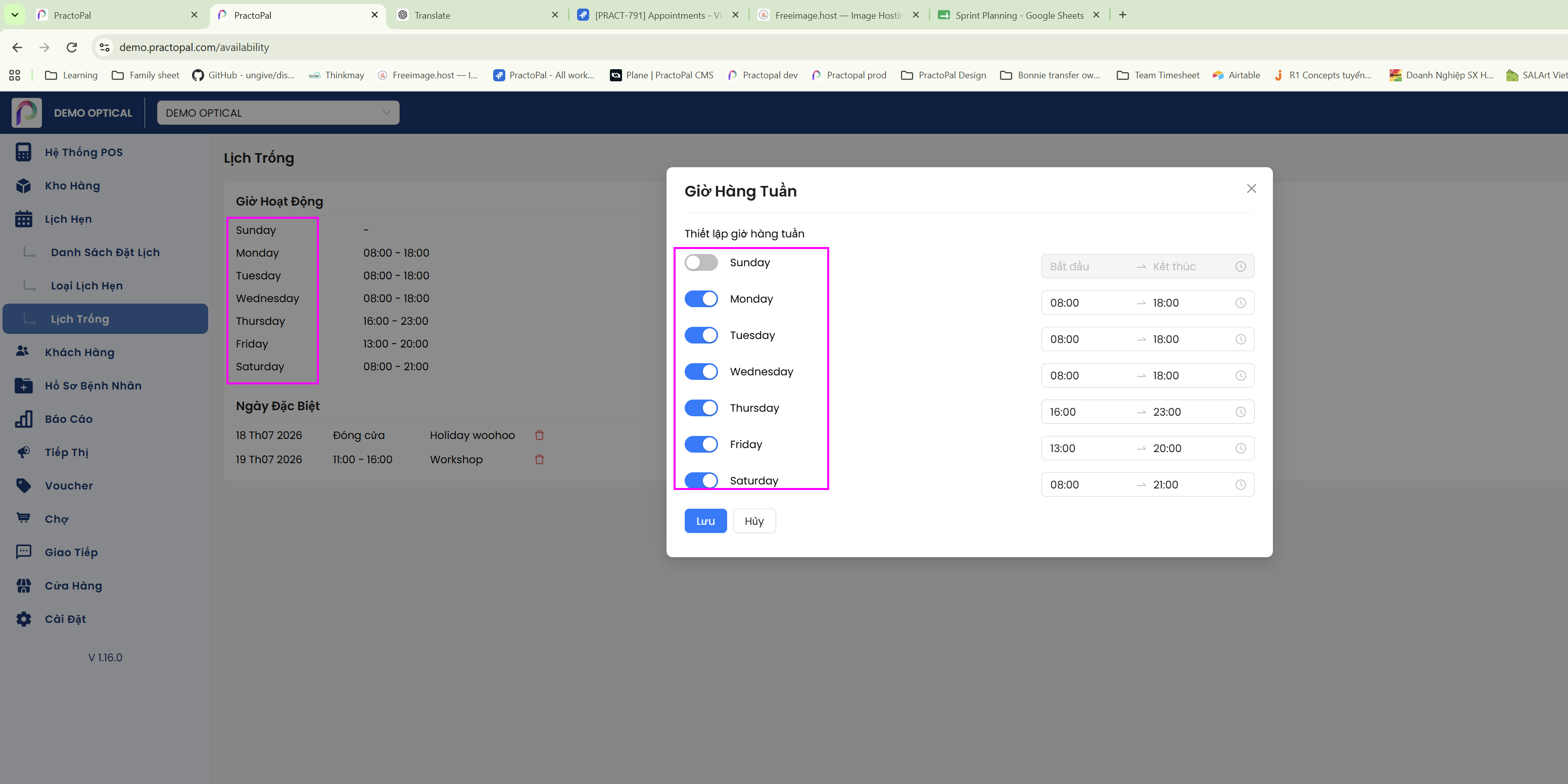
Task: Click the site information icon in address bar
Action: pyautogui.click(x=105, y=47)
